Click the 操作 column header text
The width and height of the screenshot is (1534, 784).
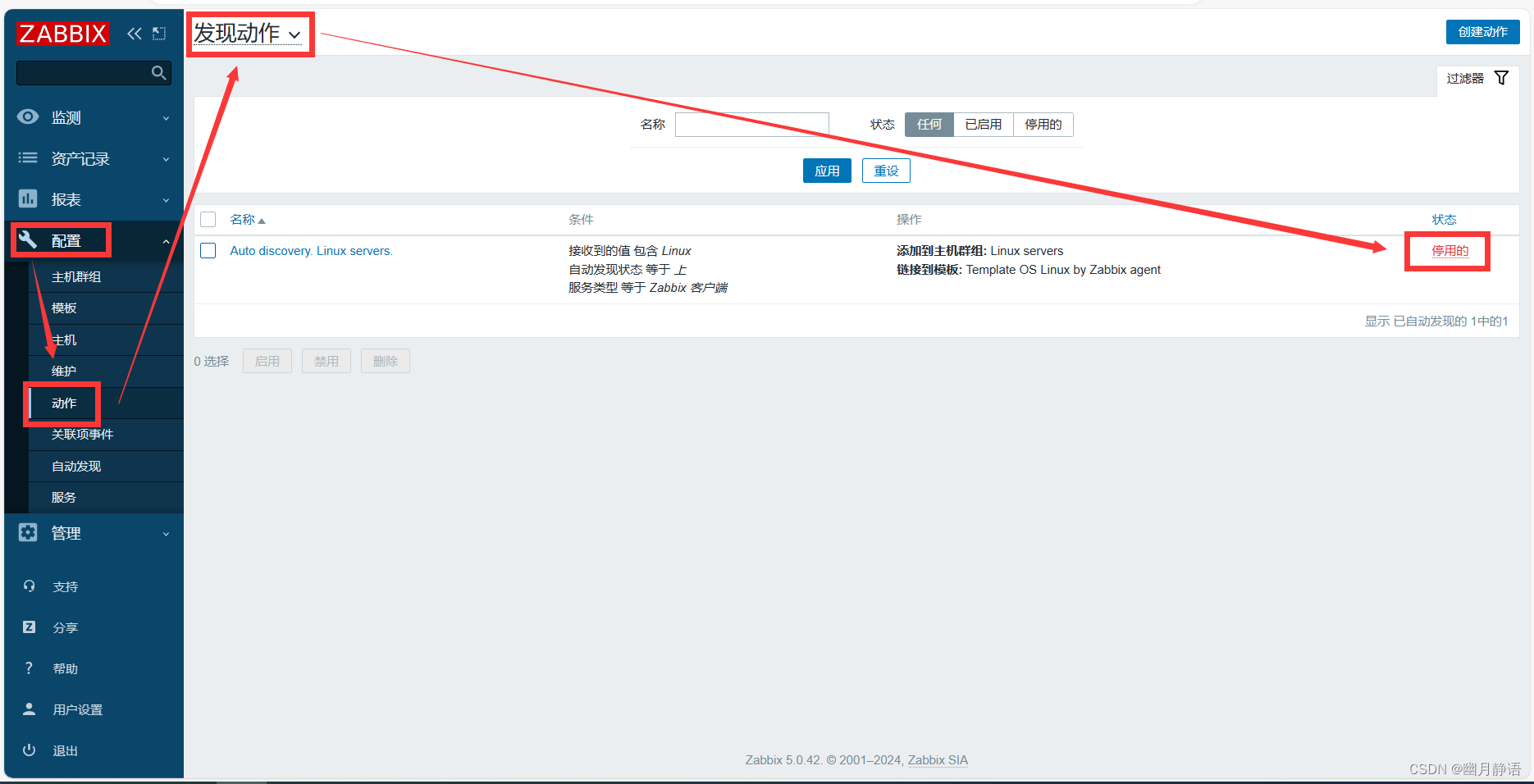point(909,220)
